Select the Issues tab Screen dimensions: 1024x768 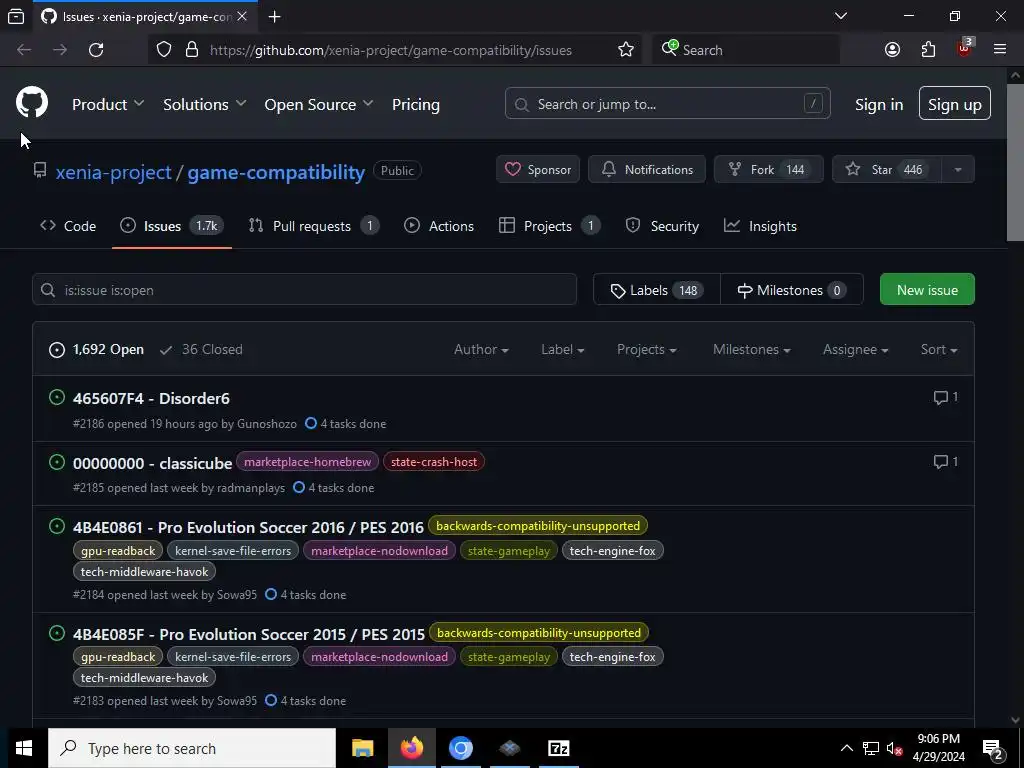(172, 226)
